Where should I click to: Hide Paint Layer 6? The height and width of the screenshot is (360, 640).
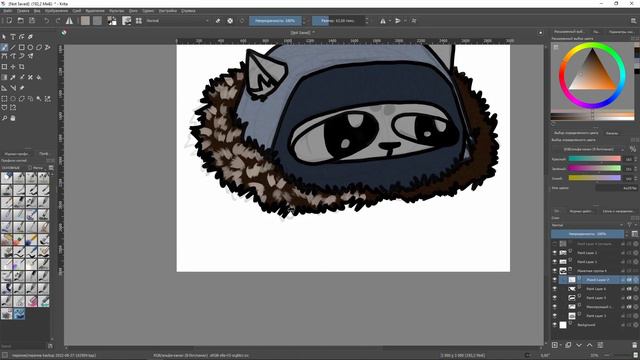(x=554, y=289)
